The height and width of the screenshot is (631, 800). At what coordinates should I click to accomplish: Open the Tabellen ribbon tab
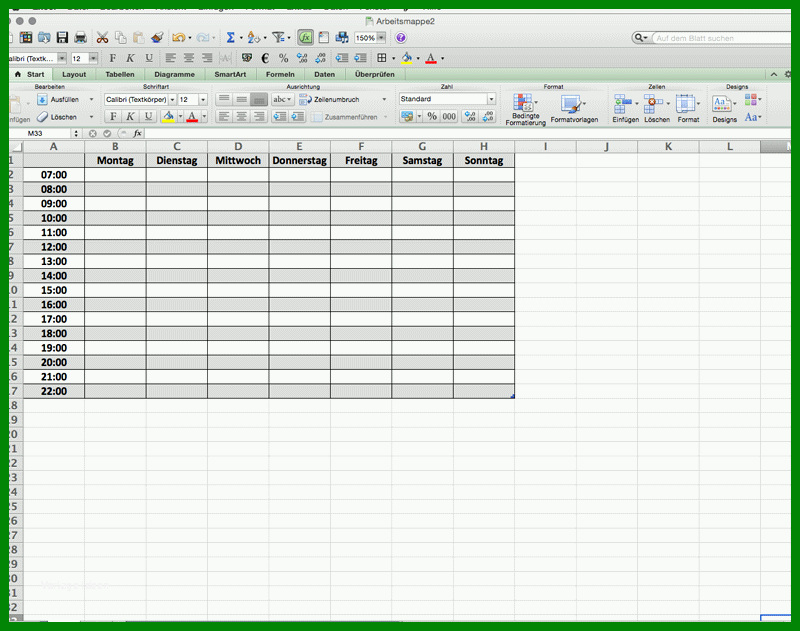click(x=120, y=74)
